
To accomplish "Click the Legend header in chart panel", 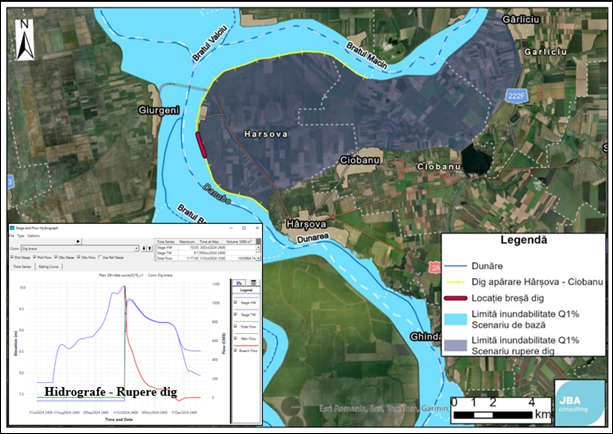I will point(246,290).
